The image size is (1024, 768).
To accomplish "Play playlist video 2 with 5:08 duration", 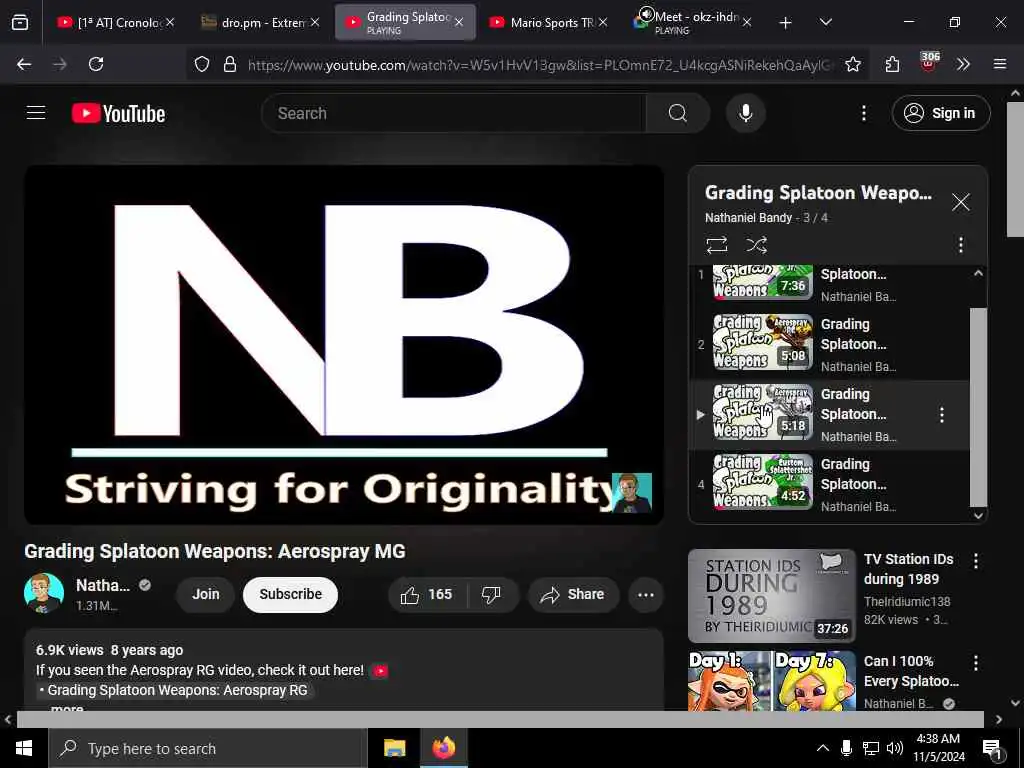I will click(762, 342).
